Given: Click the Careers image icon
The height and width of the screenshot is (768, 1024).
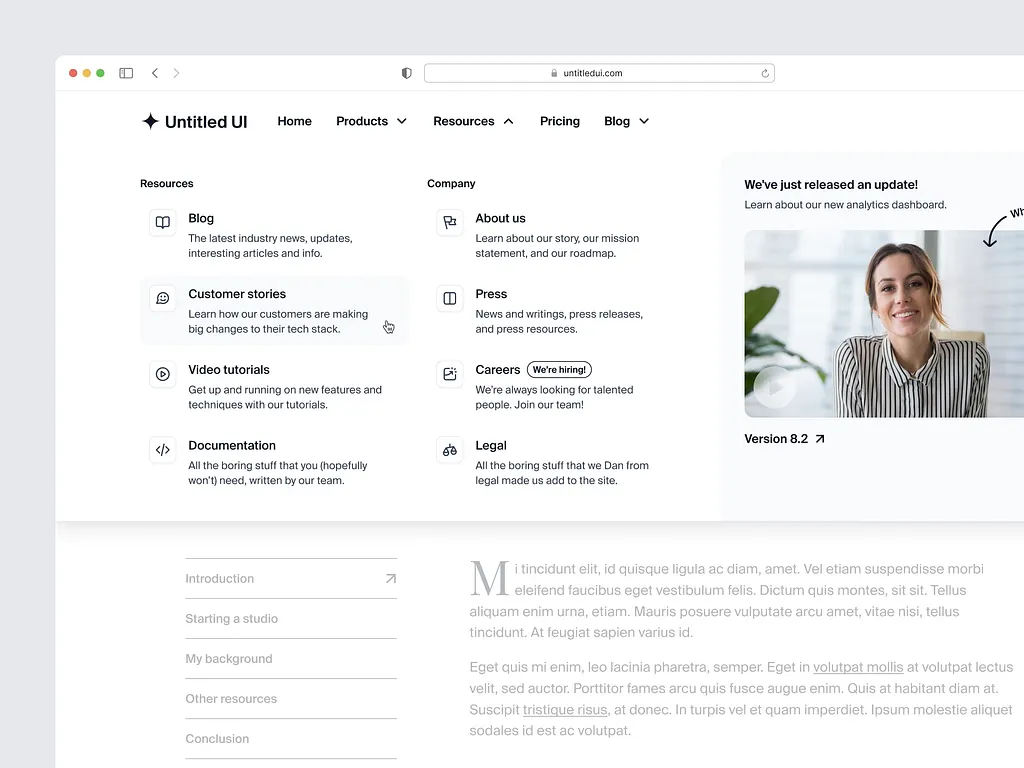Looking at the screenshot, I should [450, 374].
